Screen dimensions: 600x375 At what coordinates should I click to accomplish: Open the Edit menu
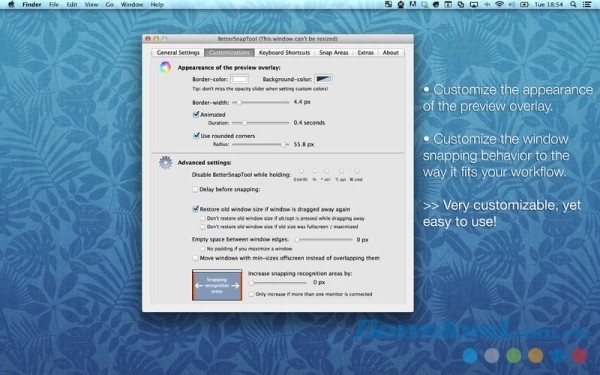72,5
